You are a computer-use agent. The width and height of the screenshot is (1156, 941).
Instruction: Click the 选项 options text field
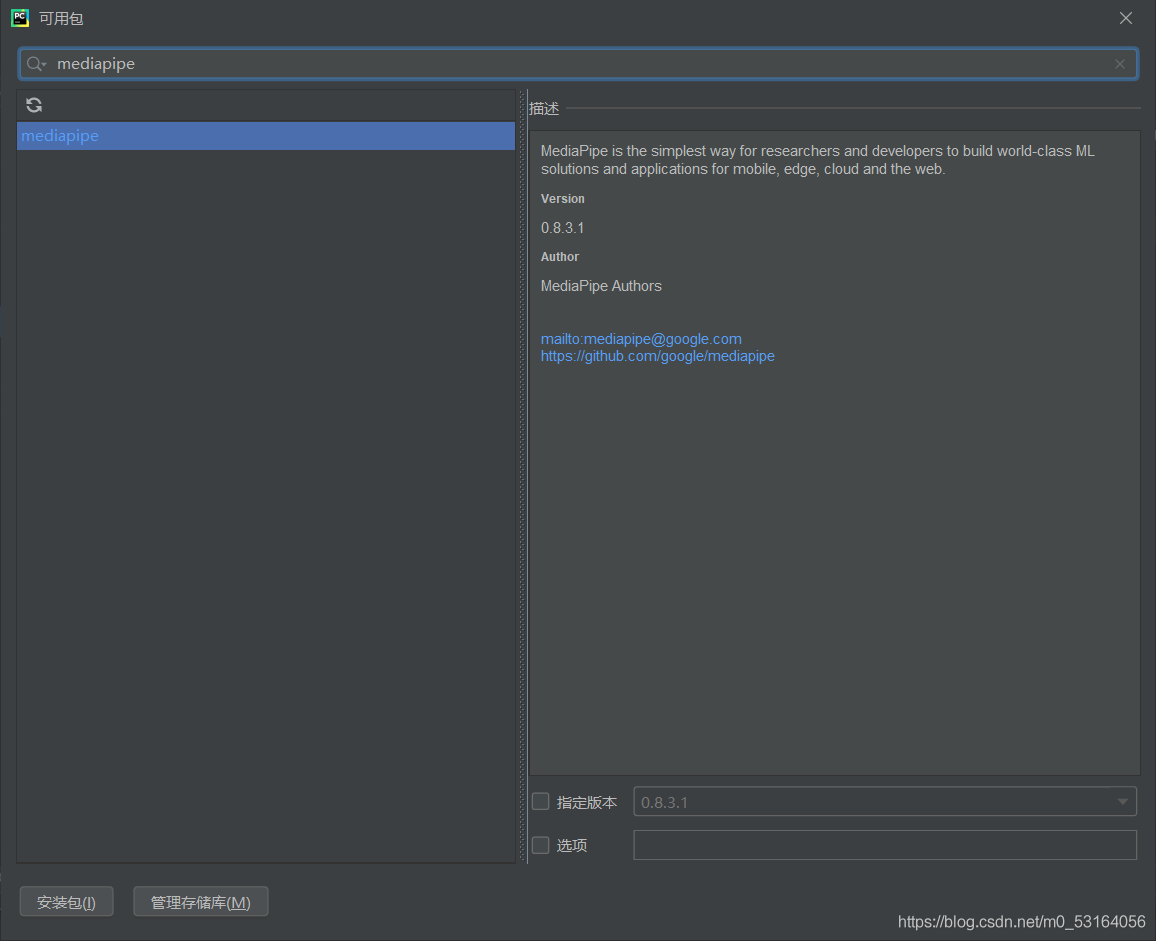coord(885,845)
